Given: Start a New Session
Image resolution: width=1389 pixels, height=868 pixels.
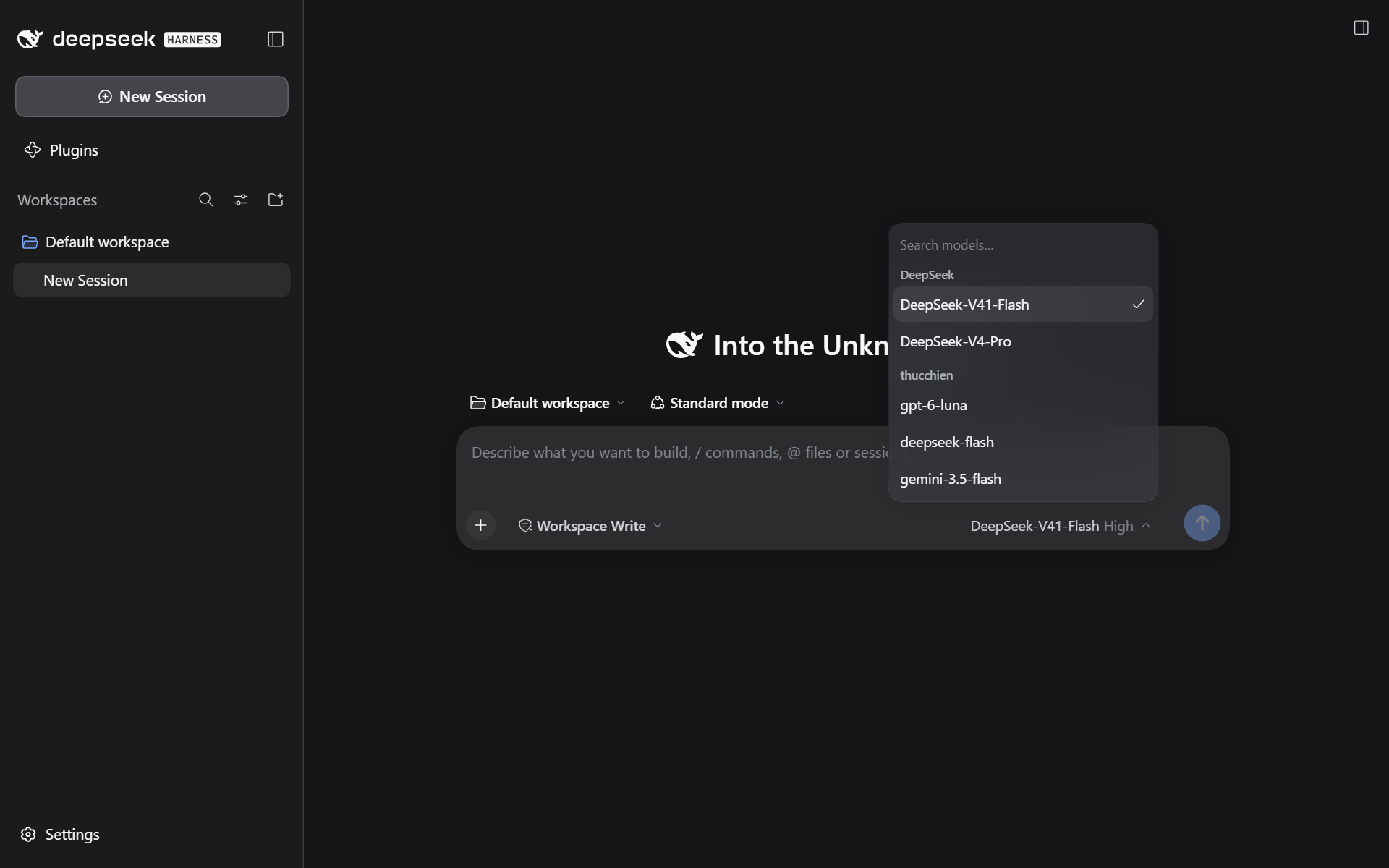Looking at the screenshot, I should (x=152, y=96).
